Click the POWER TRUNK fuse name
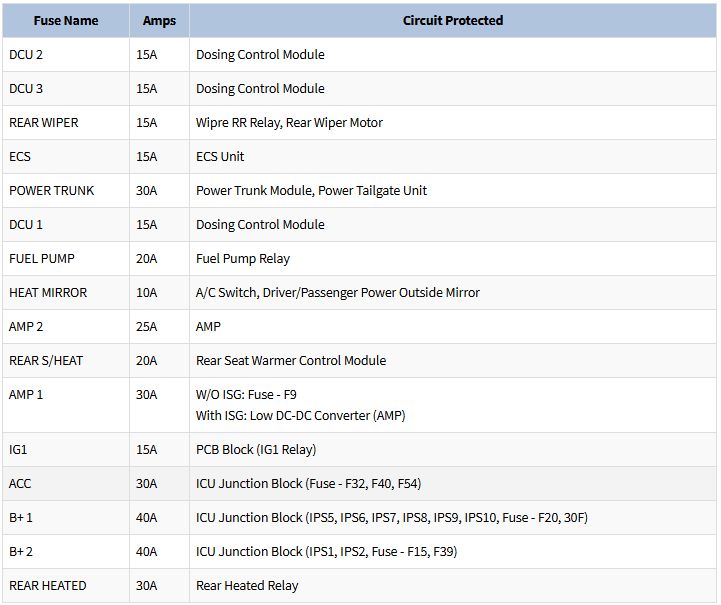 52,191
